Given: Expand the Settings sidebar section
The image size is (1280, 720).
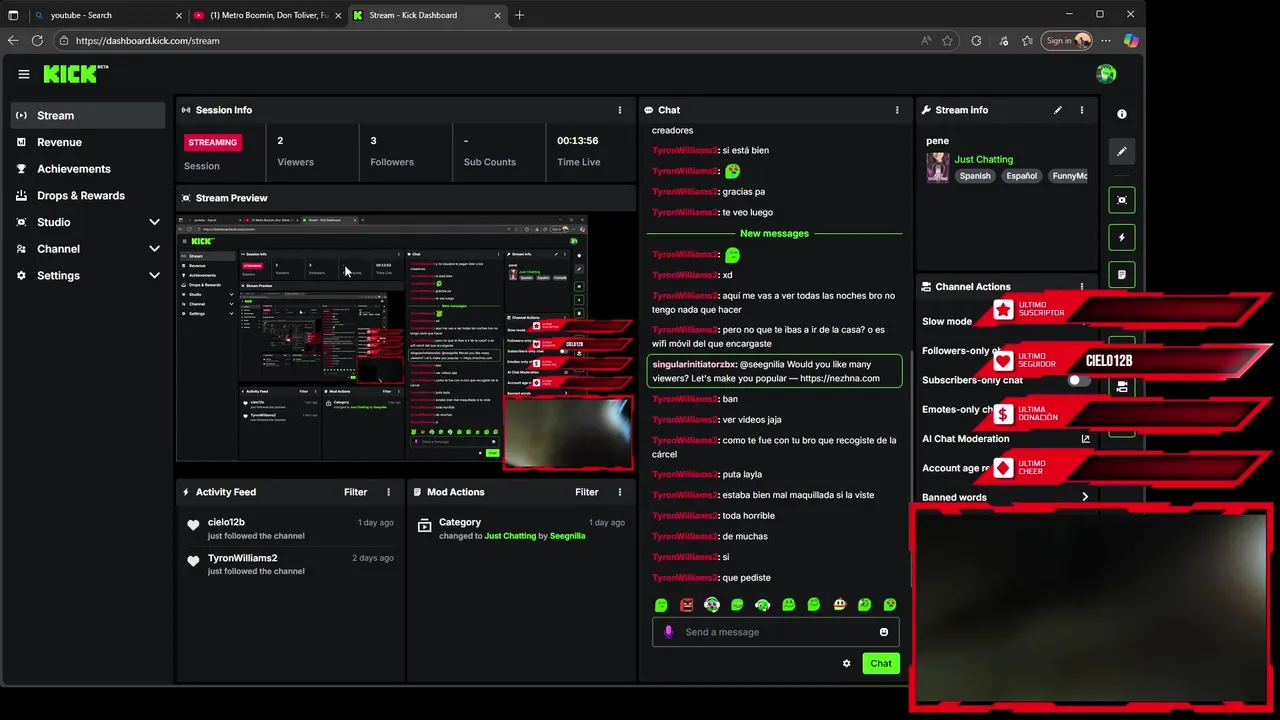Looking at the screenshot, I should 154,276.
